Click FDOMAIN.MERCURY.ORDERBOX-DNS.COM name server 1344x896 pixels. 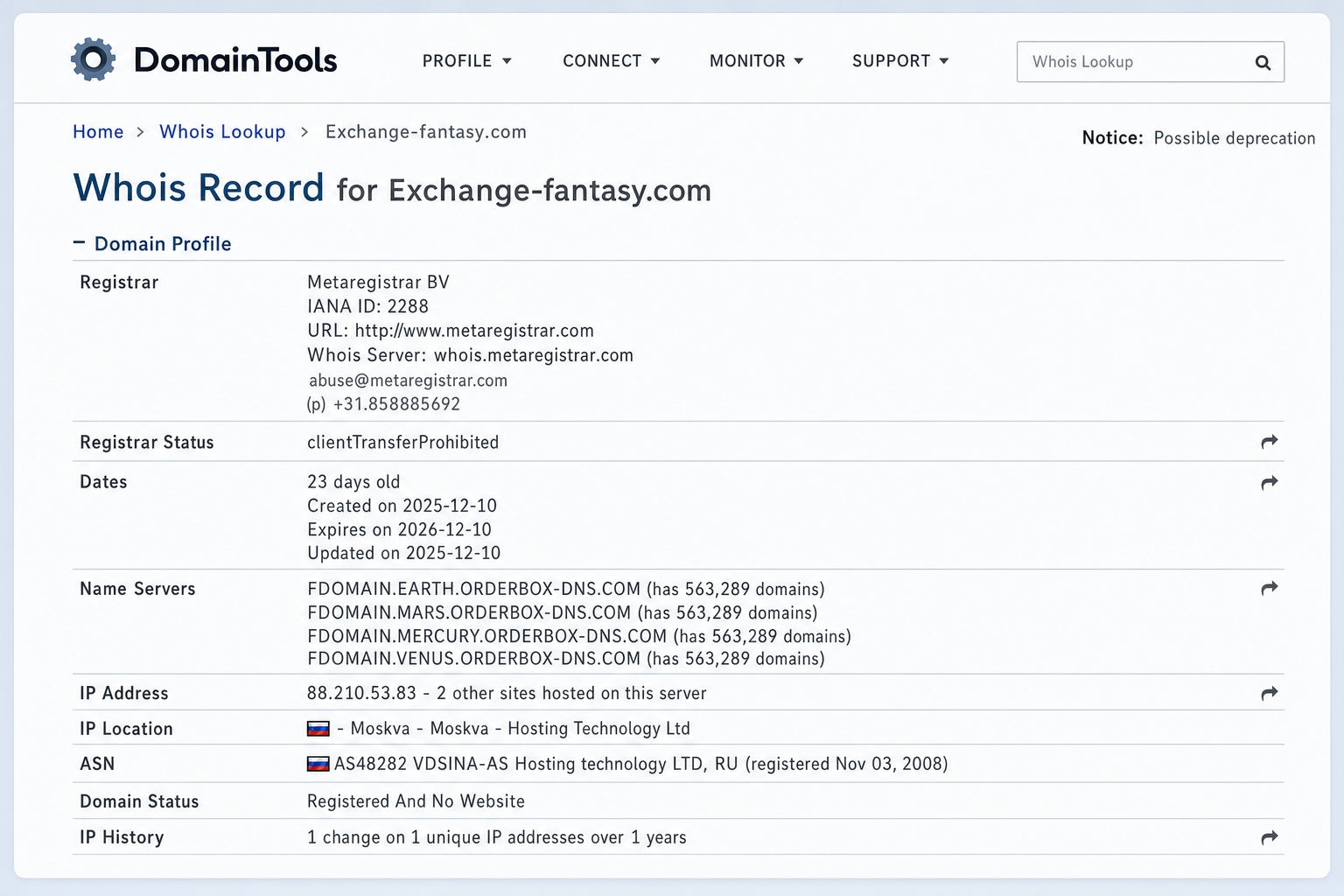click(487, 637)
